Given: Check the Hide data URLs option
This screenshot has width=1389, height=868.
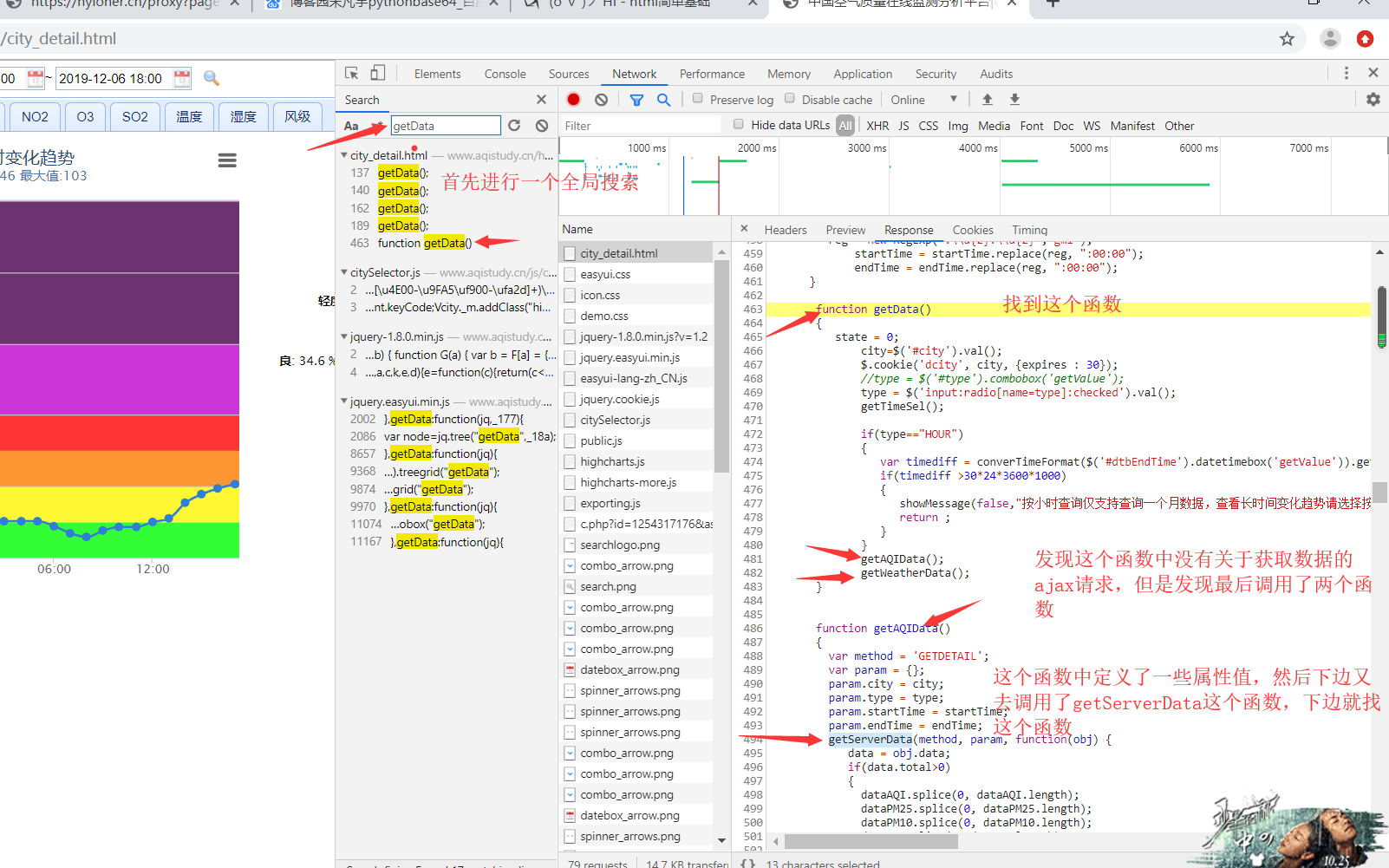Looking at the screenshot, I should [739, 125].
